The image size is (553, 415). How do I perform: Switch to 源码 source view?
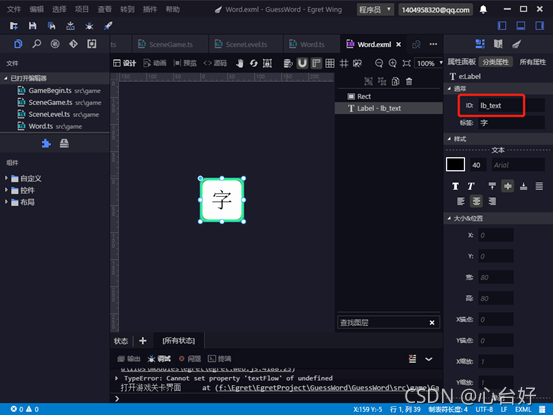215,63
